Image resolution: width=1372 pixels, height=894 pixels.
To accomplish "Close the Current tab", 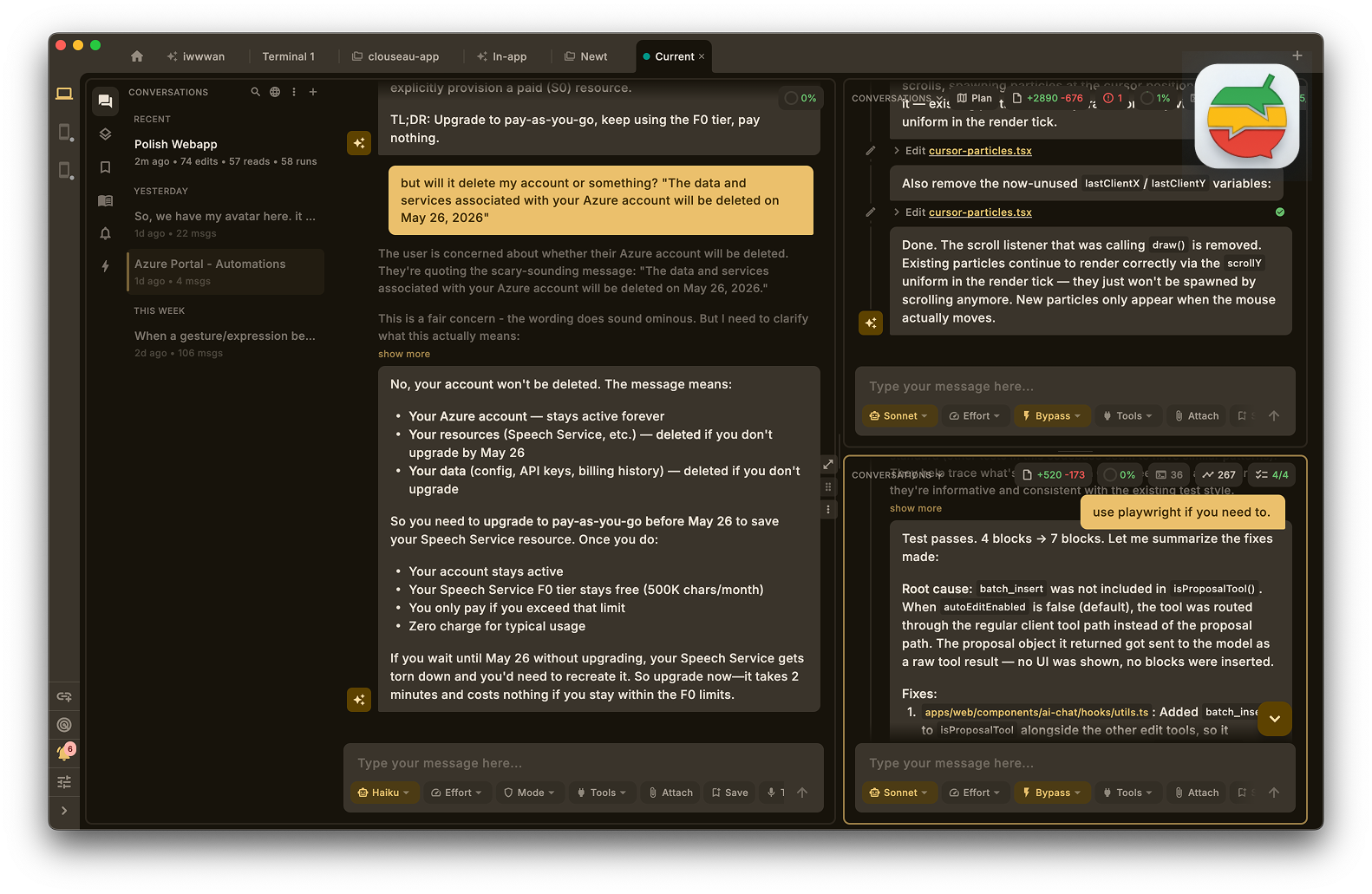I will pyautogui.click(x=702, y=56).
